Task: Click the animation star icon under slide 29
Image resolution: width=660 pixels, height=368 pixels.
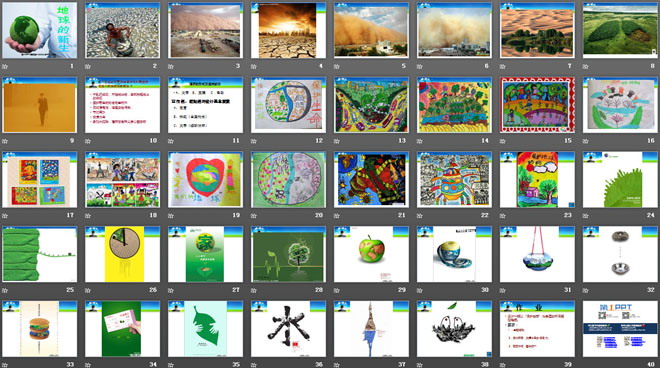Action: [337, 290]
